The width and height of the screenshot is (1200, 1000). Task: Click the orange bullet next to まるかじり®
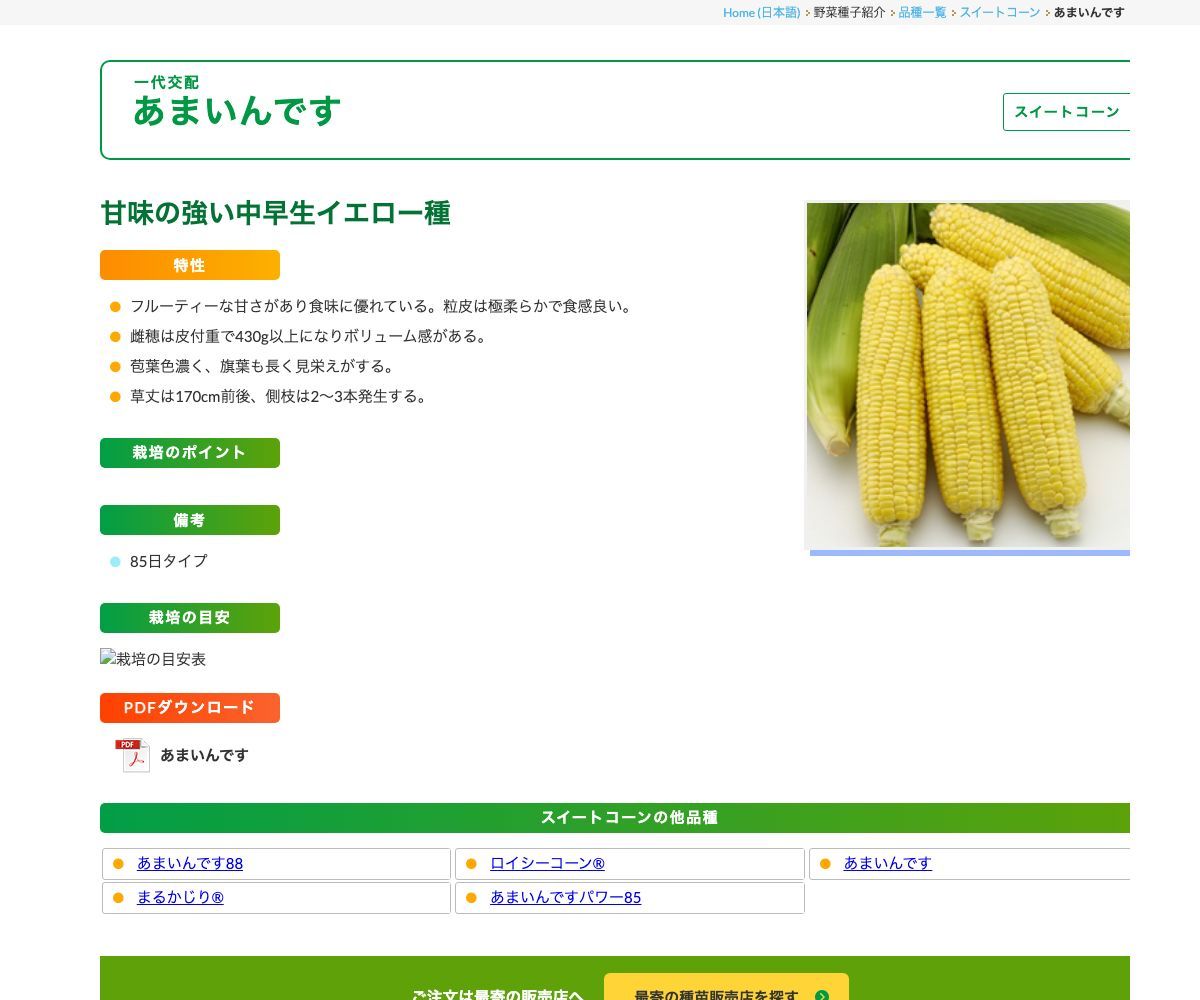coord(121,897)
